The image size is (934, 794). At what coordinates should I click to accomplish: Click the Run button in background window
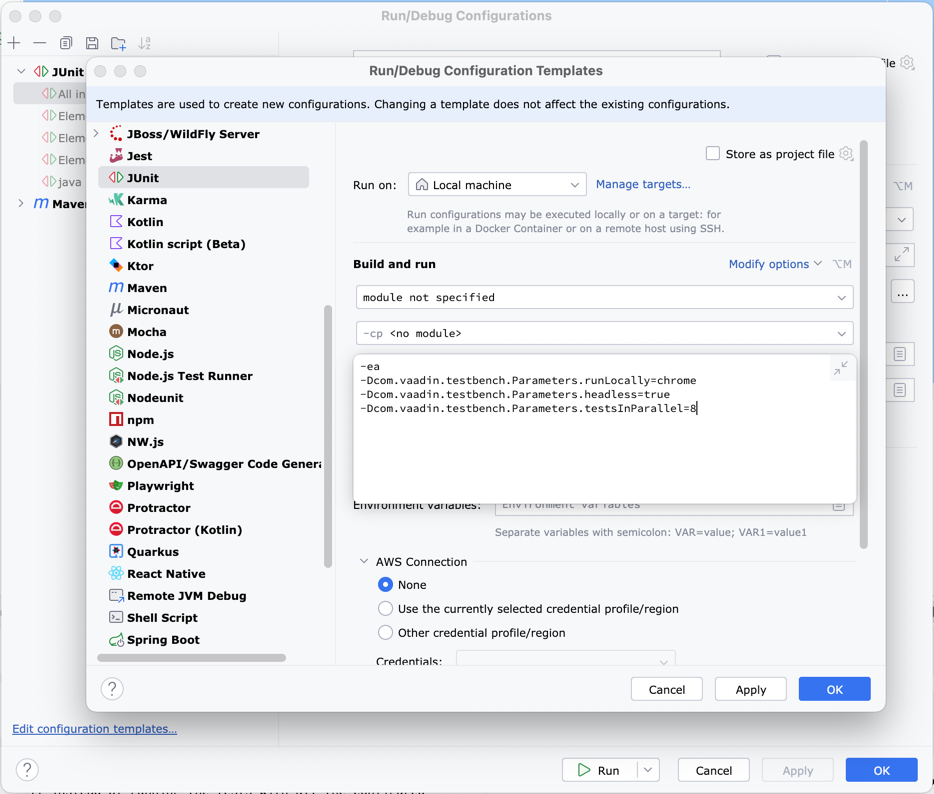(599, 770)
